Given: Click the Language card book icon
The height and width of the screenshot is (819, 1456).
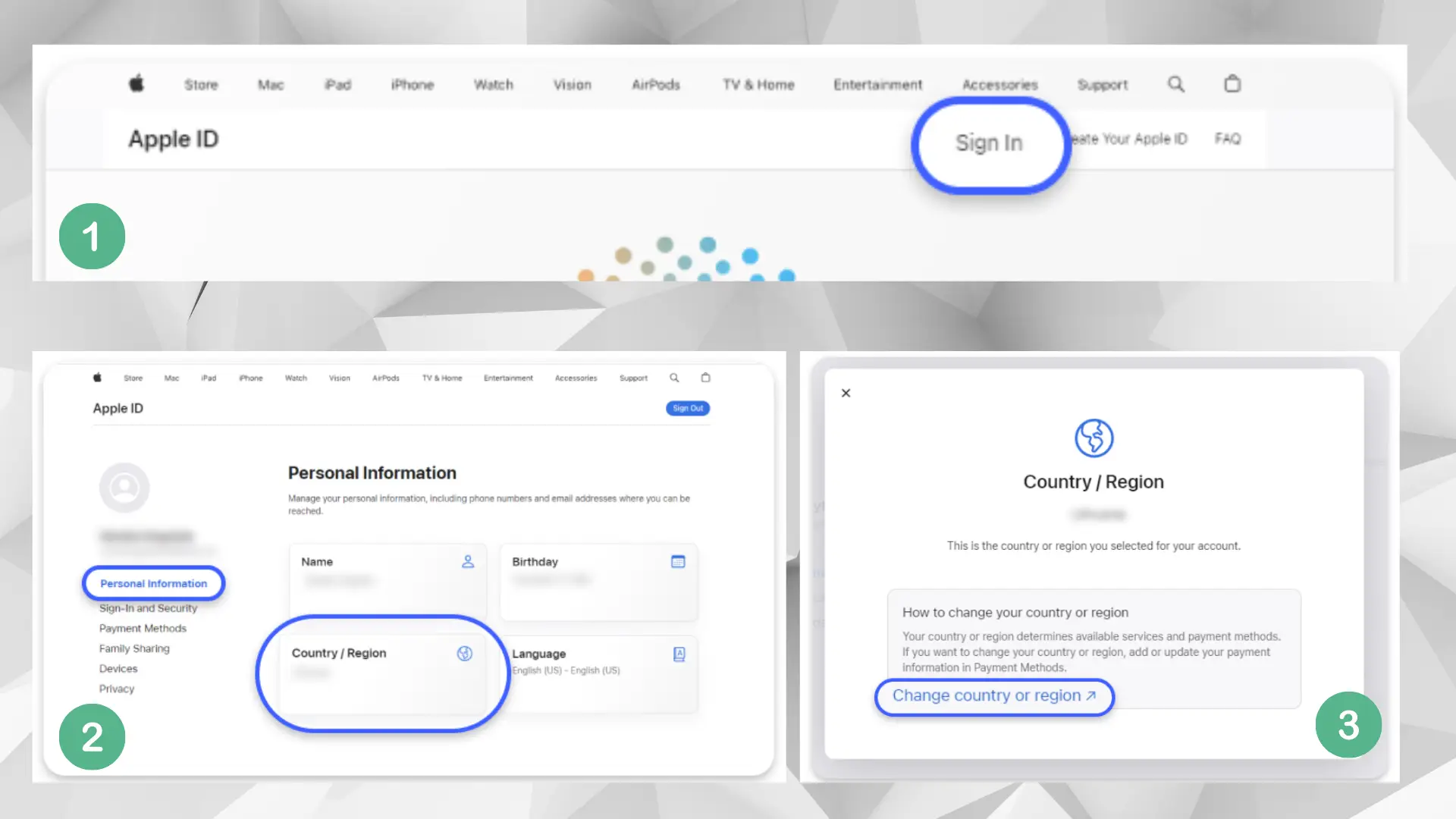Looking at the screenshot, I should (679, 654).
